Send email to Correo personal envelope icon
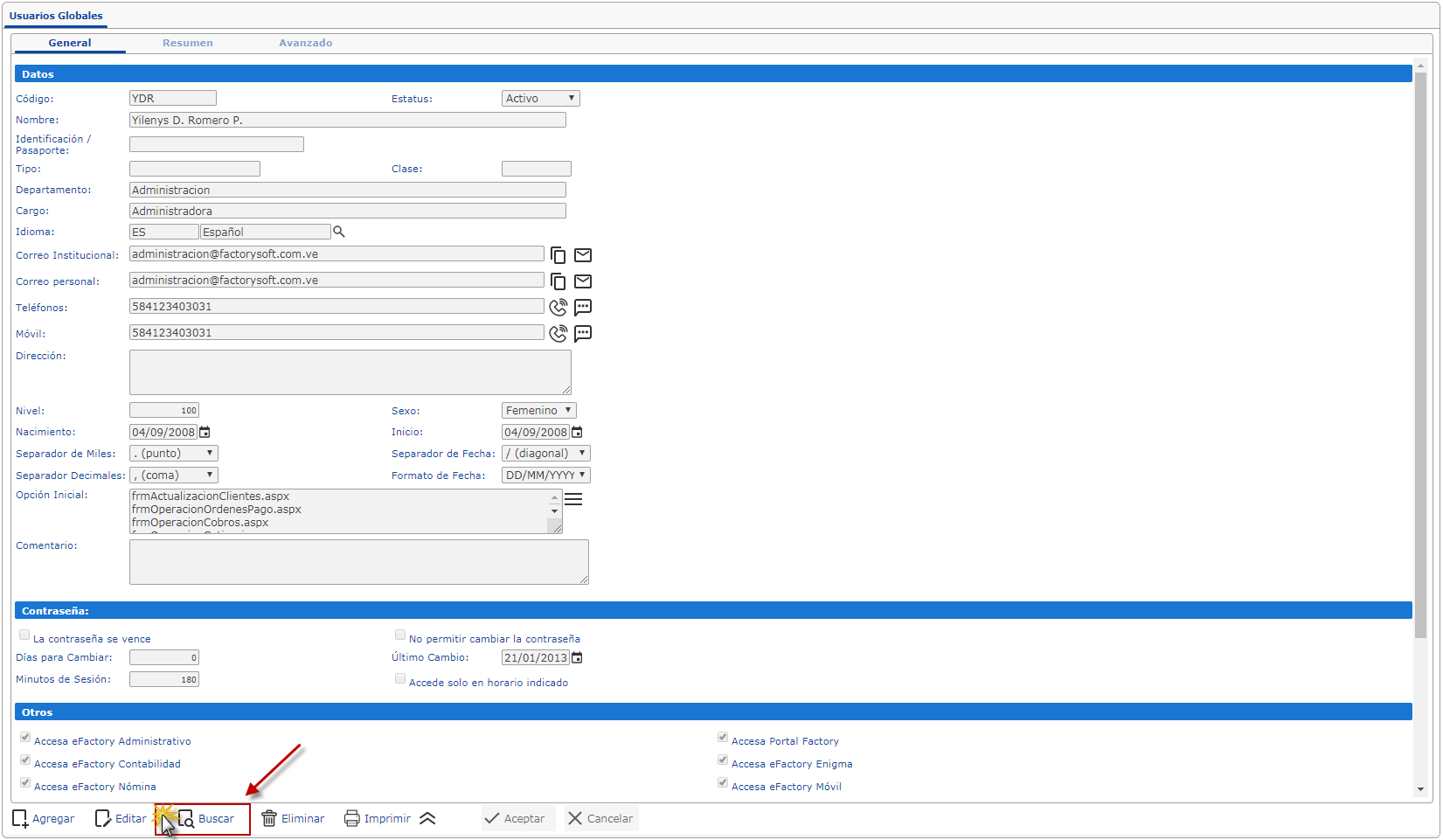The image size is (1443, 840). click(x=583, y=281)
